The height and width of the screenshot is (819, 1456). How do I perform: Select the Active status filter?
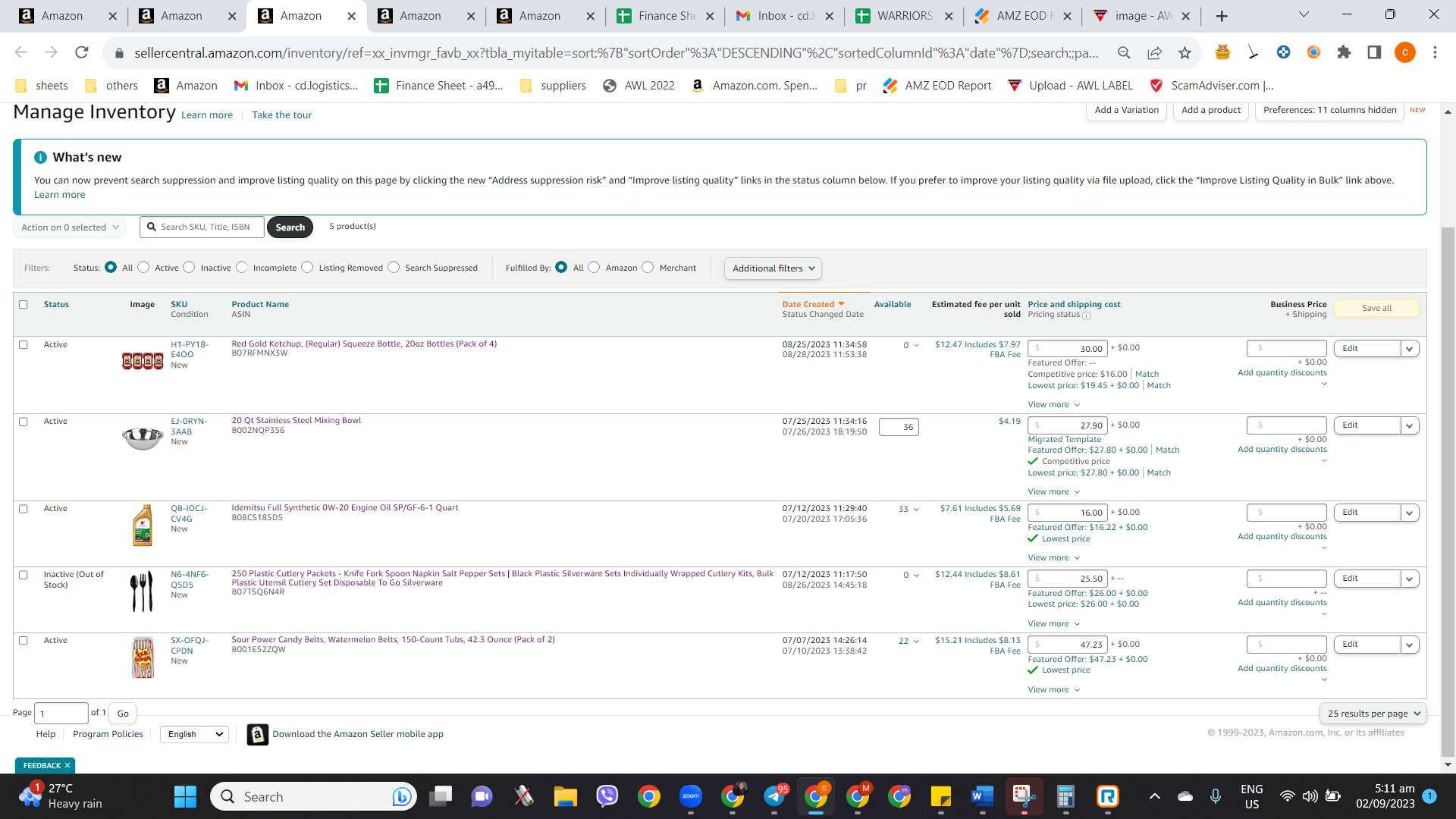[143, 267]
